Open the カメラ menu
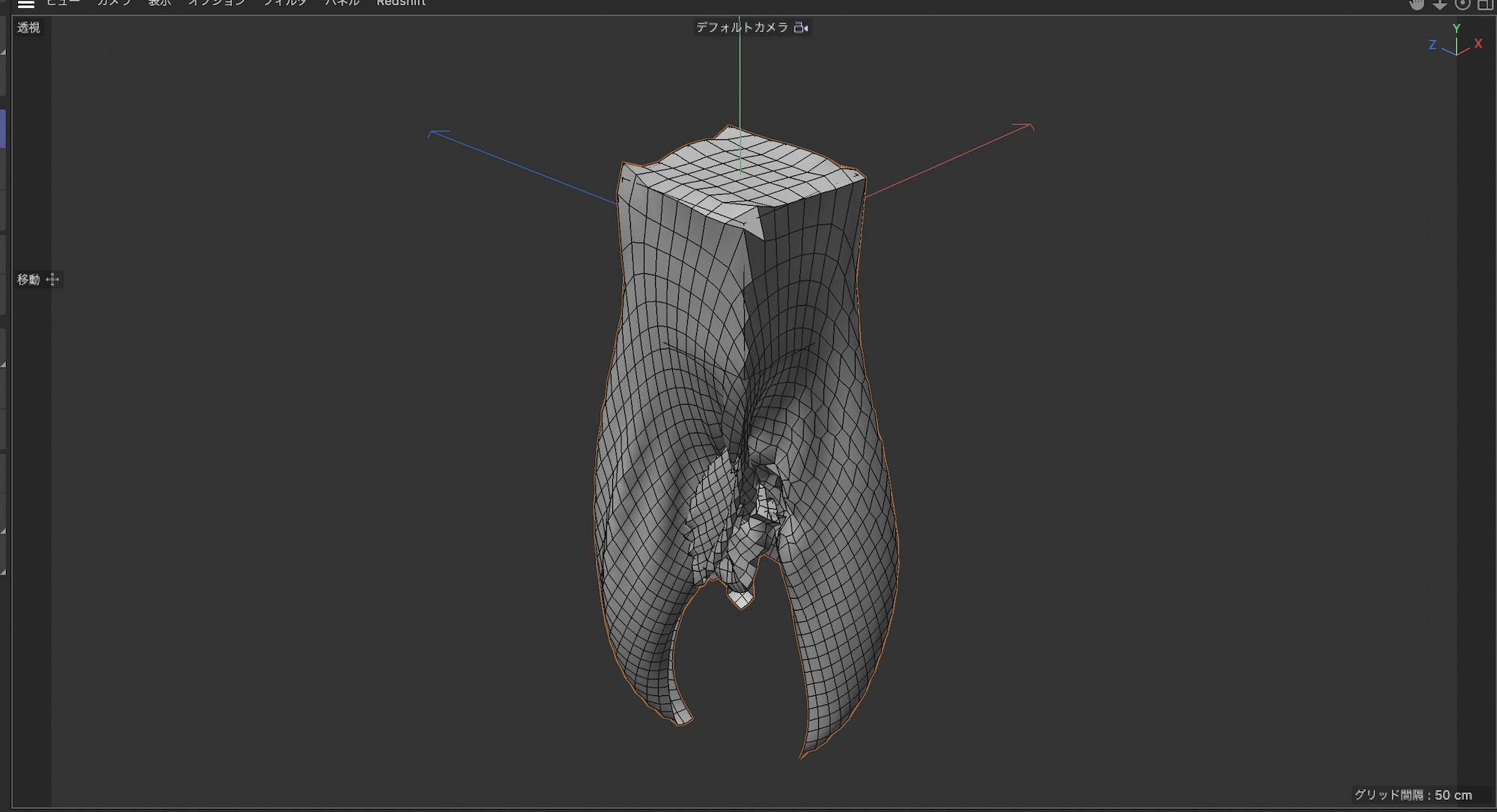This screenshot has height=812, width=1497. [115, 3]
